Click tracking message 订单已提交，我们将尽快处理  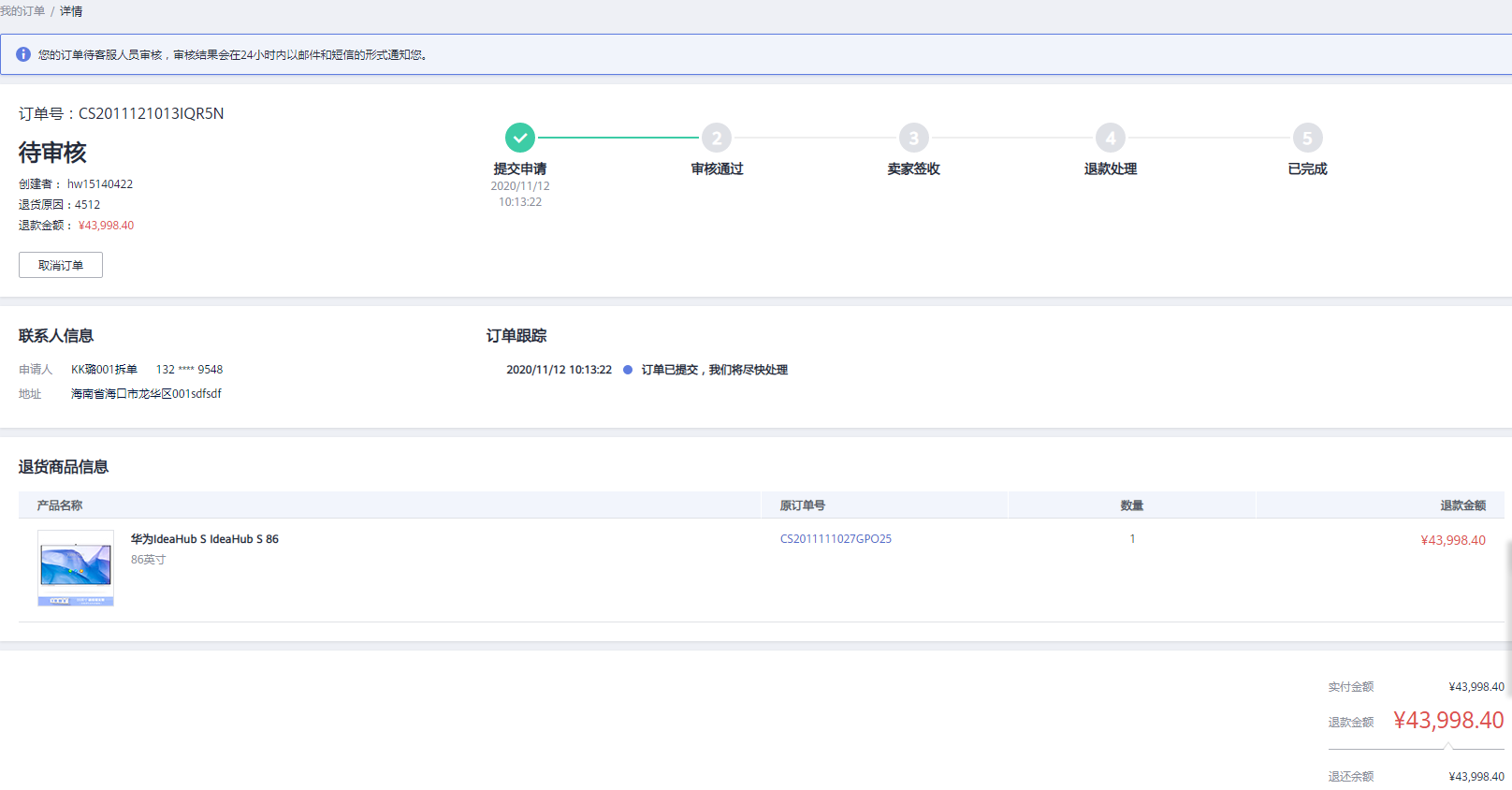click(x=715, y=370)
